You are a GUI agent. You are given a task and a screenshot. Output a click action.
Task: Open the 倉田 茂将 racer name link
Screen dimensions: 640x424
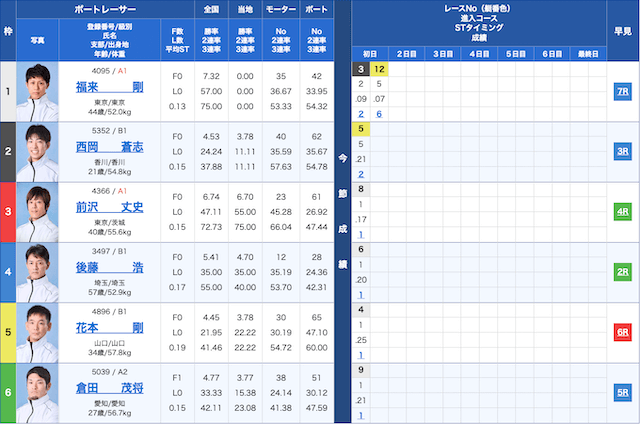coord(109,387)
